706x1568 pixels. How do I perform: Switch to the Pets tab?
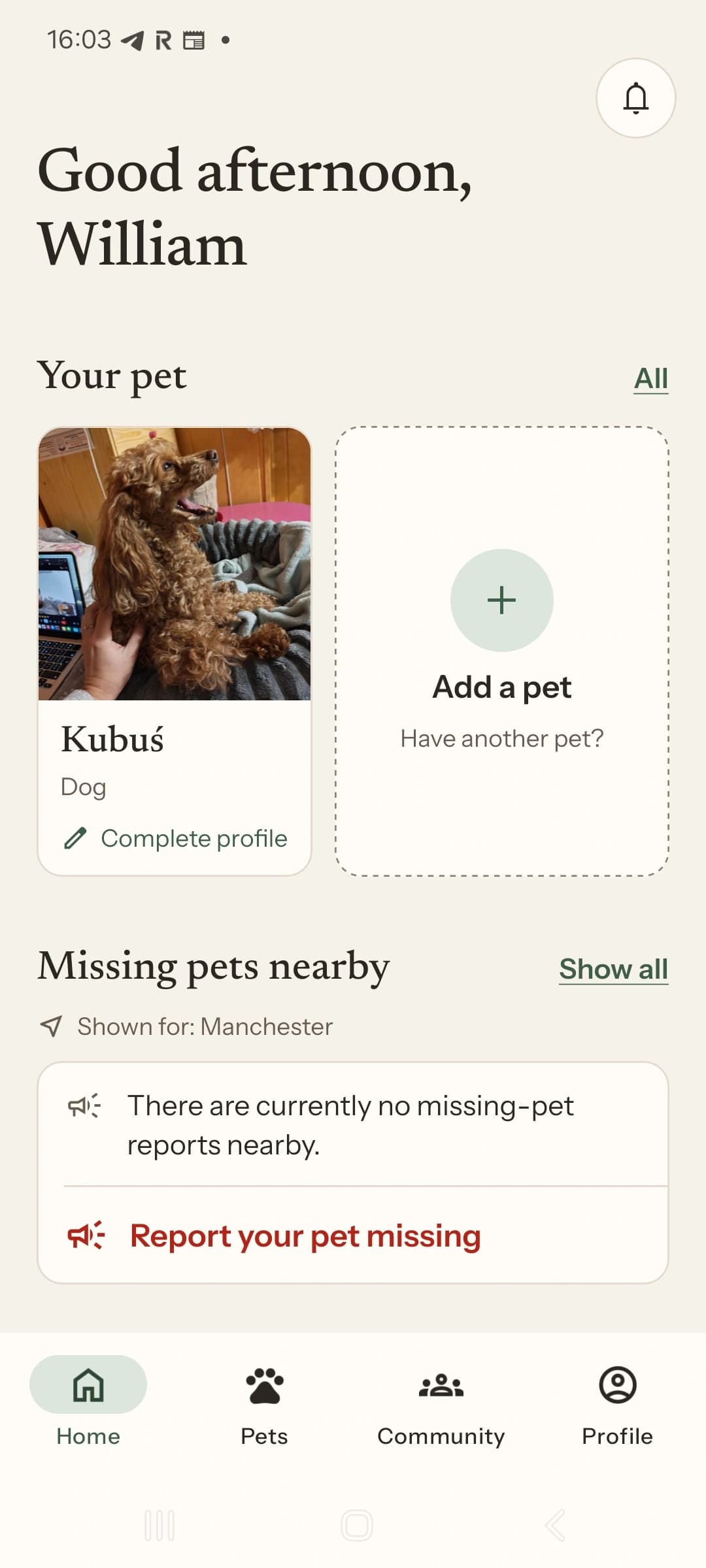(265, 1401)
